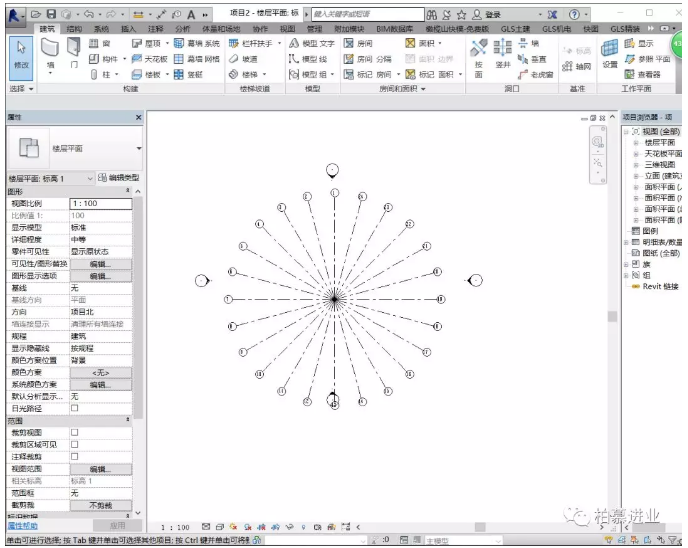The width and height of the screenshot is (688, 548).
Task: Open the 结构 ribbon tab
Action: [74, 29]
